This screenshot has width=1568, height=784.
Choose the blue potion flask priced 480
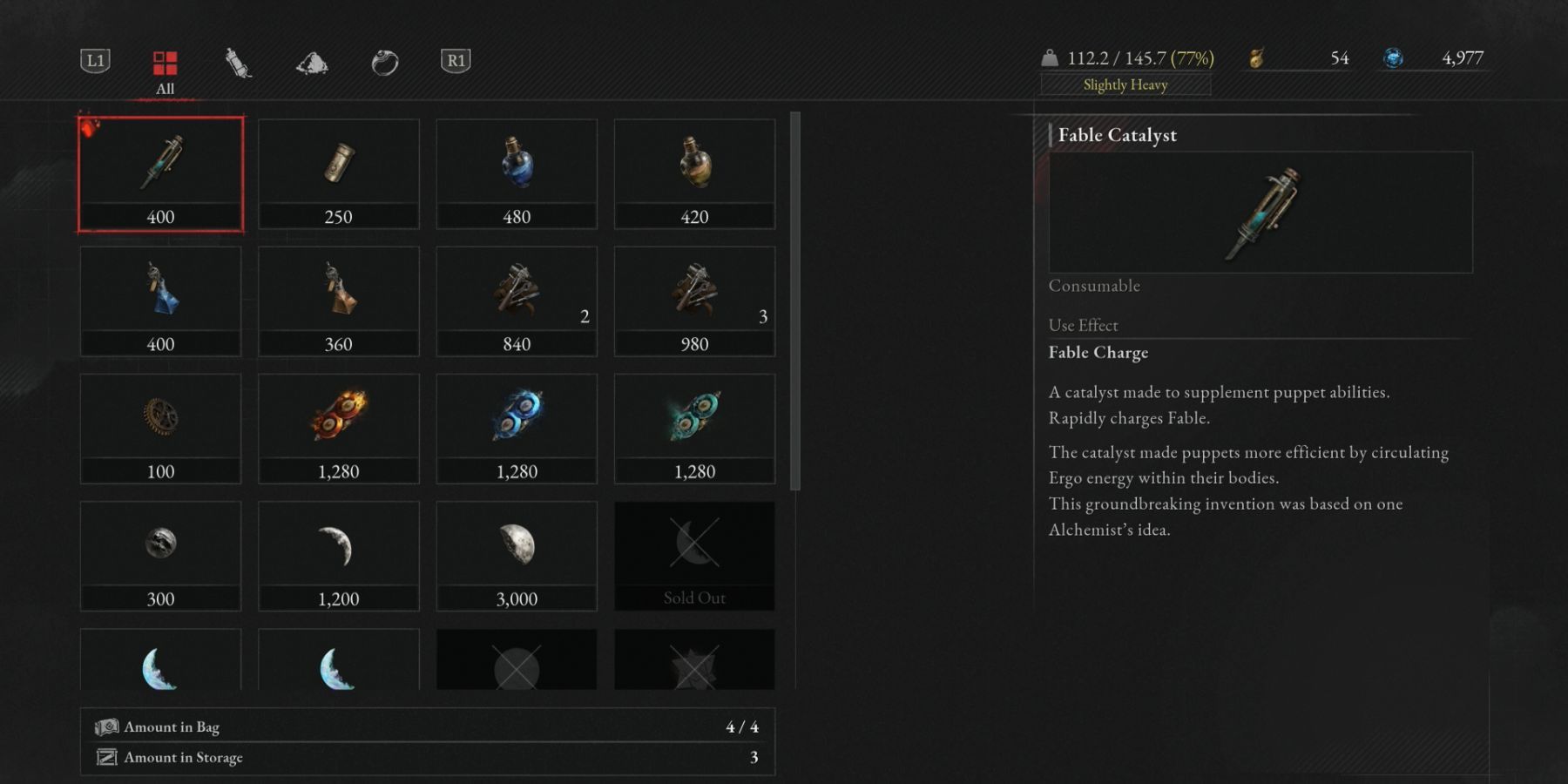click(517, 174)
